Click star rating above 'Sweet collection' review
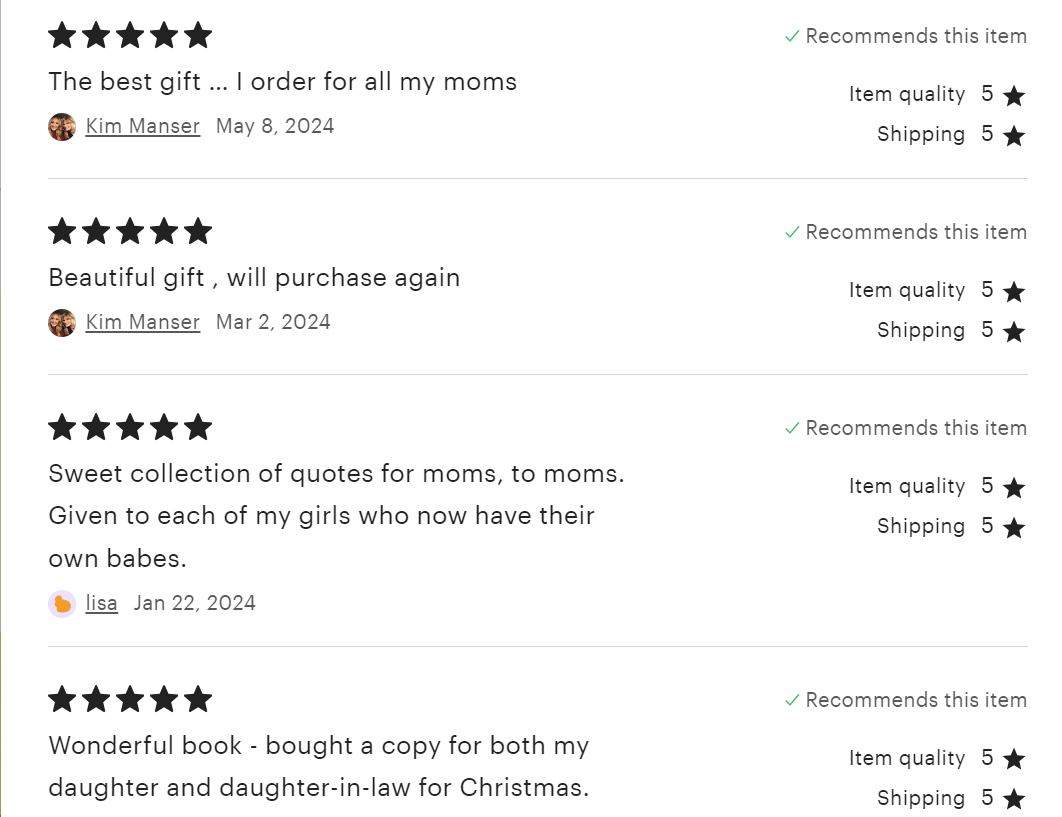Image resolution: width=1062 pixels, height=817 pixels. coord(130,428)
